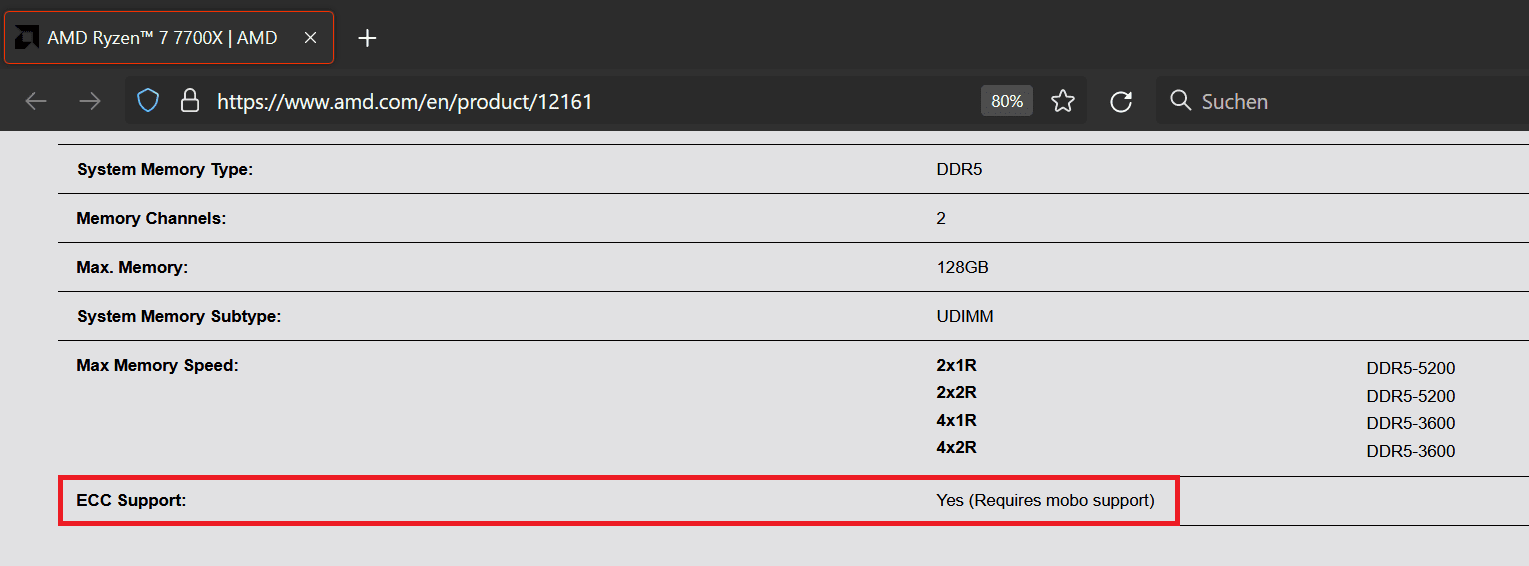Open a new tab with the plus icon
This screenshot has width=1529, height=566.
367,38
